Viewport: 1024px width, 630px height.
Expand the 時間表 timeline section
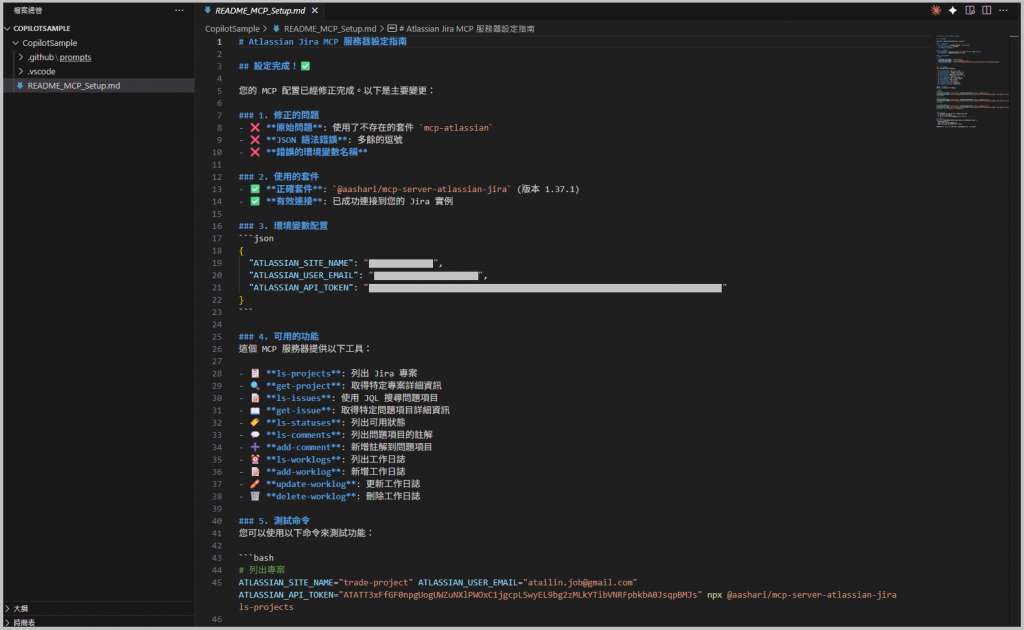pyautogui.click(x=8, y=623)
